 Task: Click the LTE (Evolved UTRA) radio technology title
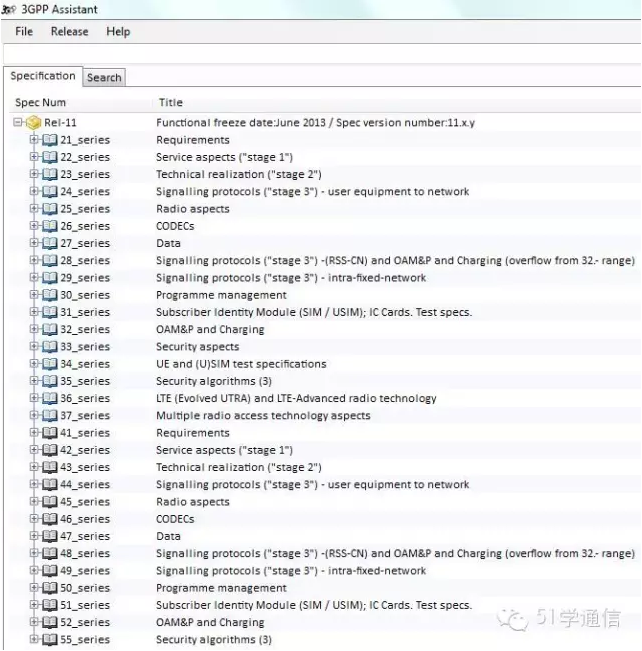coord(296,398)
